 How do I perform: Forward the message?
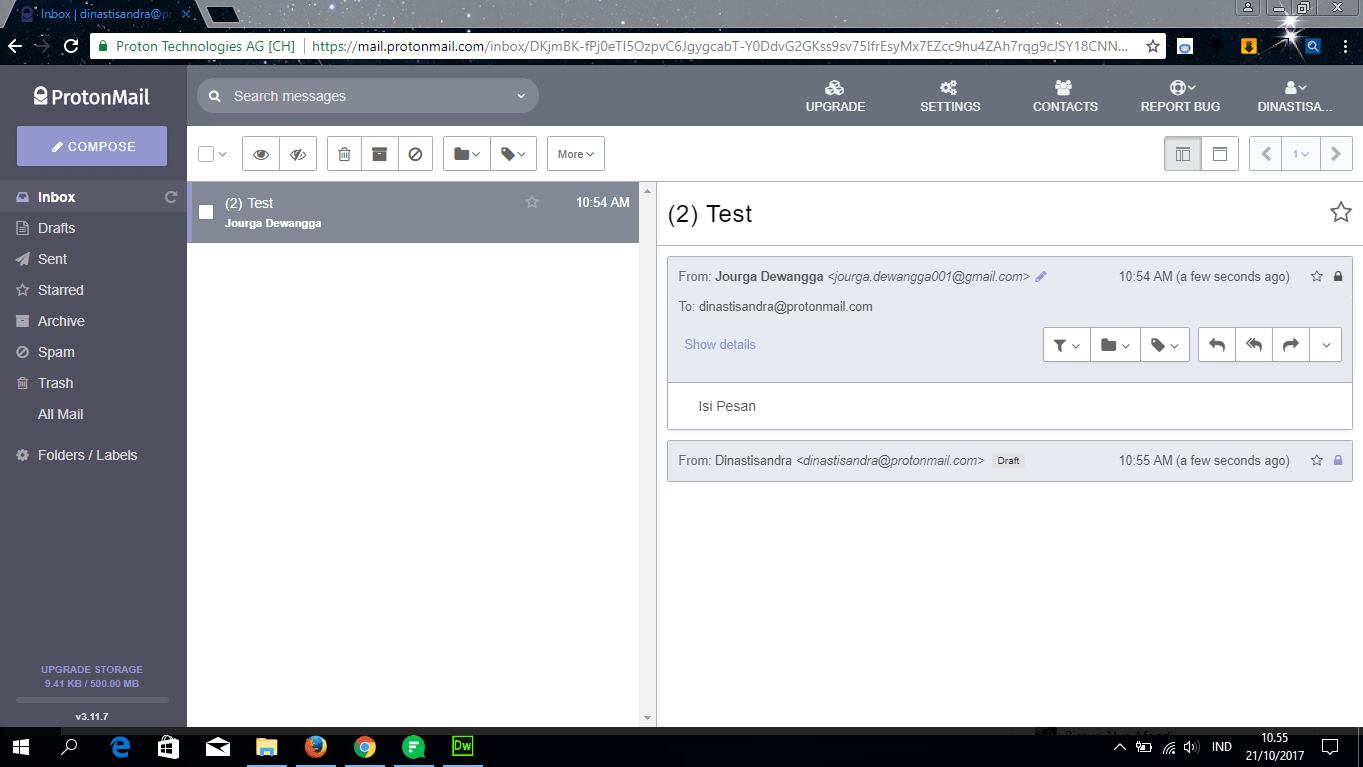(x=1291, y=345)
